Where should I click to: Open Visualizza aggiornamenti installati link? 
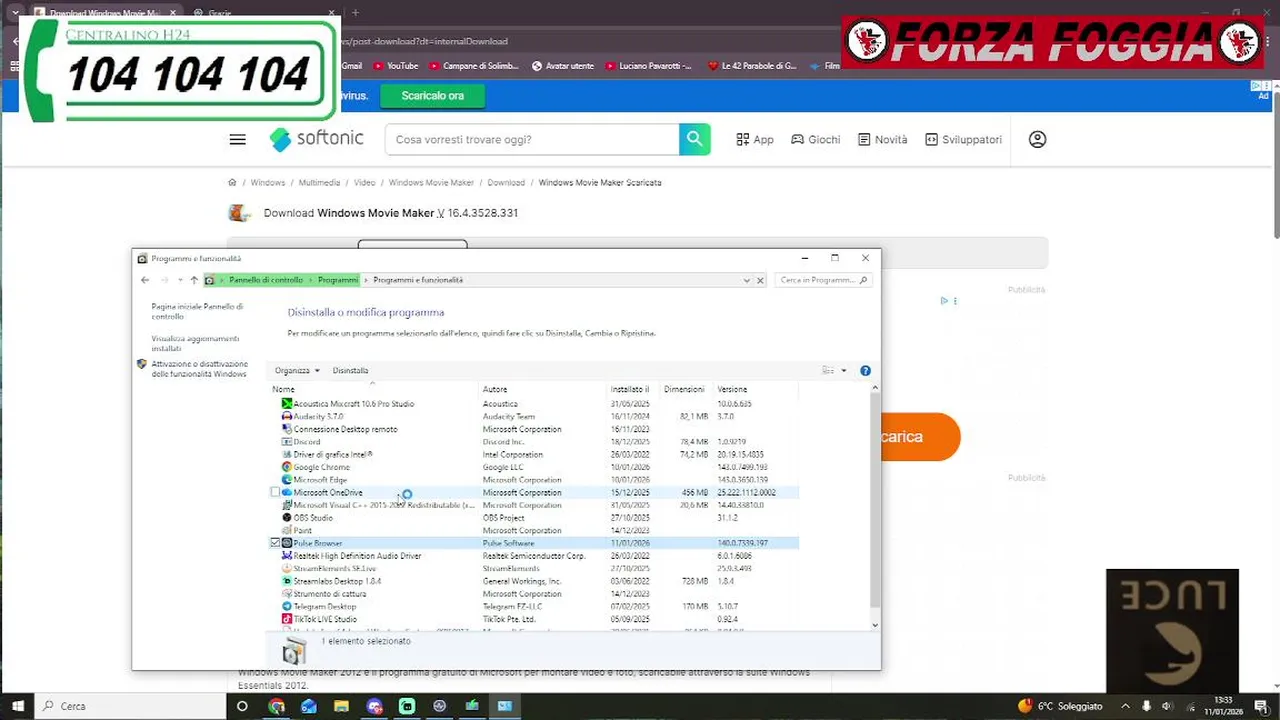tap(195, 343)
